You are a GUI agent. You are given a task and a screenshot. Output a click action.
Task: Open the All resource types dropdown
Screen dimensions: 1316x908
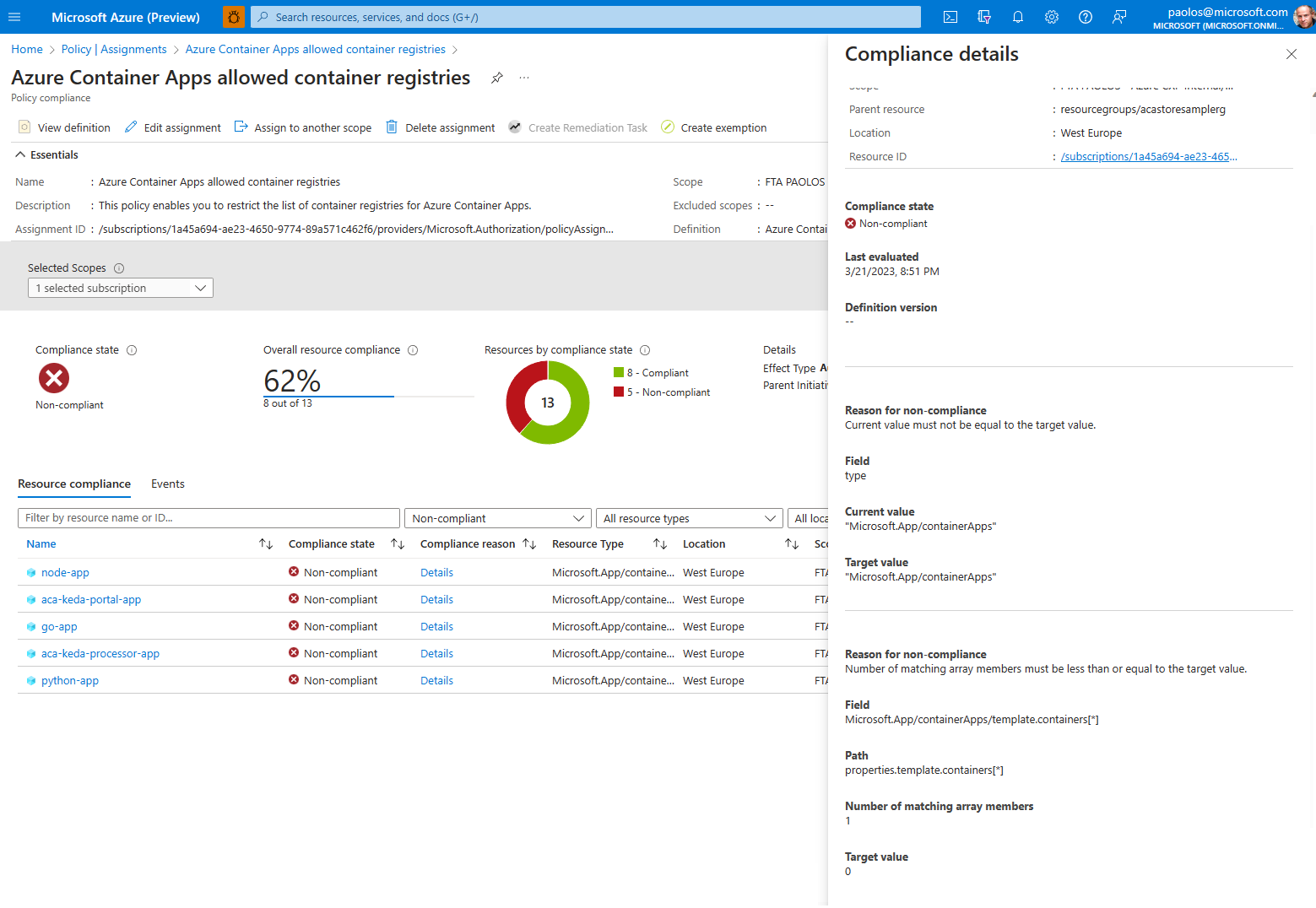pyautogui.click(x=689, y=518)
